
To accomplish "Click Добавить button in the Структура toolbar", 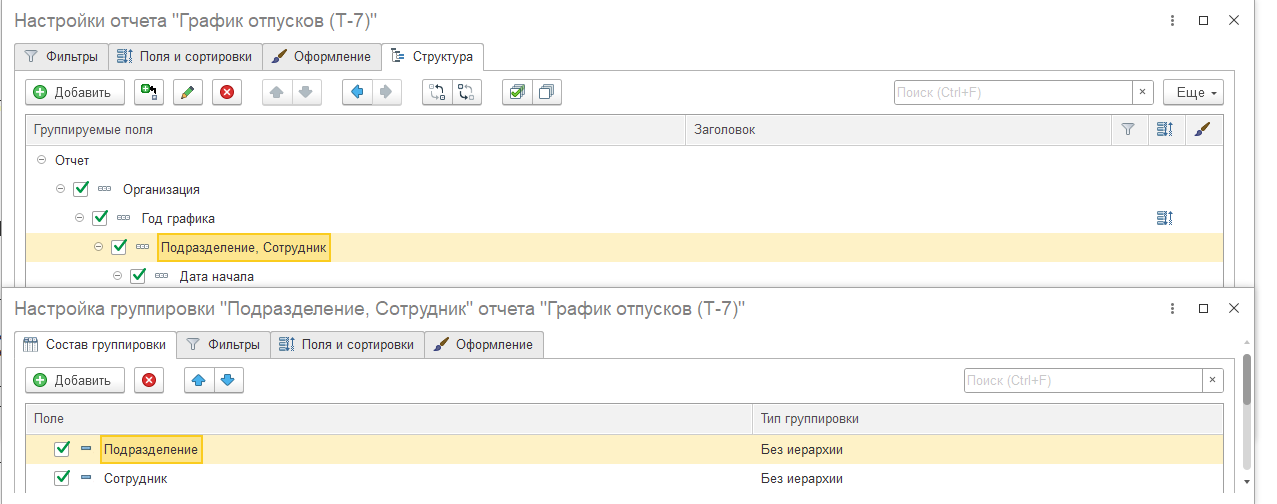I will point(74,92).
